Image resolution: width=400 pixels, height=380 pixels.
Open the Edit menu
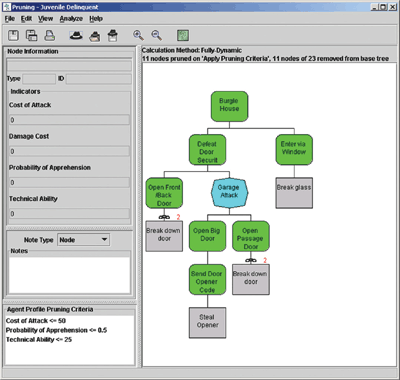pos(26,19)
